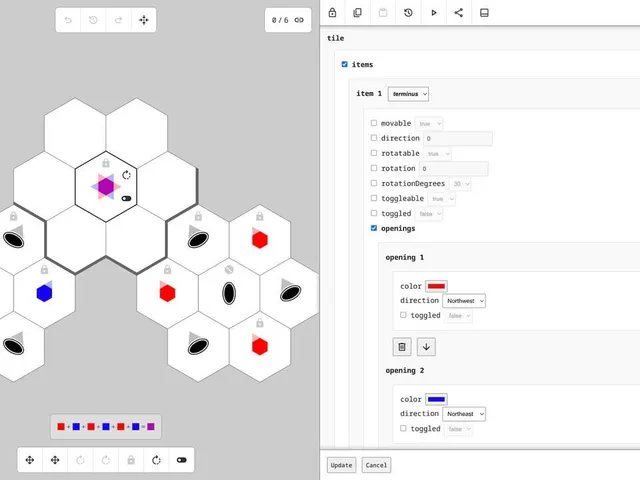The image size is (640, 480).
Task: Click the Cancel button
Action: tap(376, 465)
